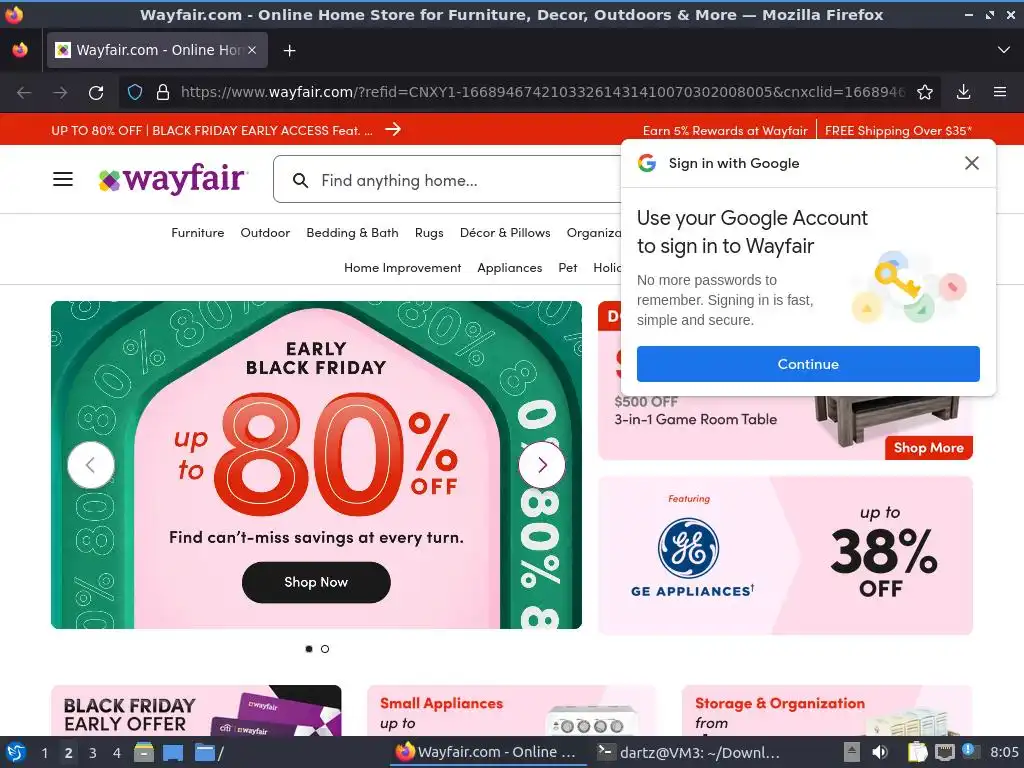Click the arrow beside Black Friday promo
The width and height of the screenshot is (1024, 768).
click(x=393, y=129)
